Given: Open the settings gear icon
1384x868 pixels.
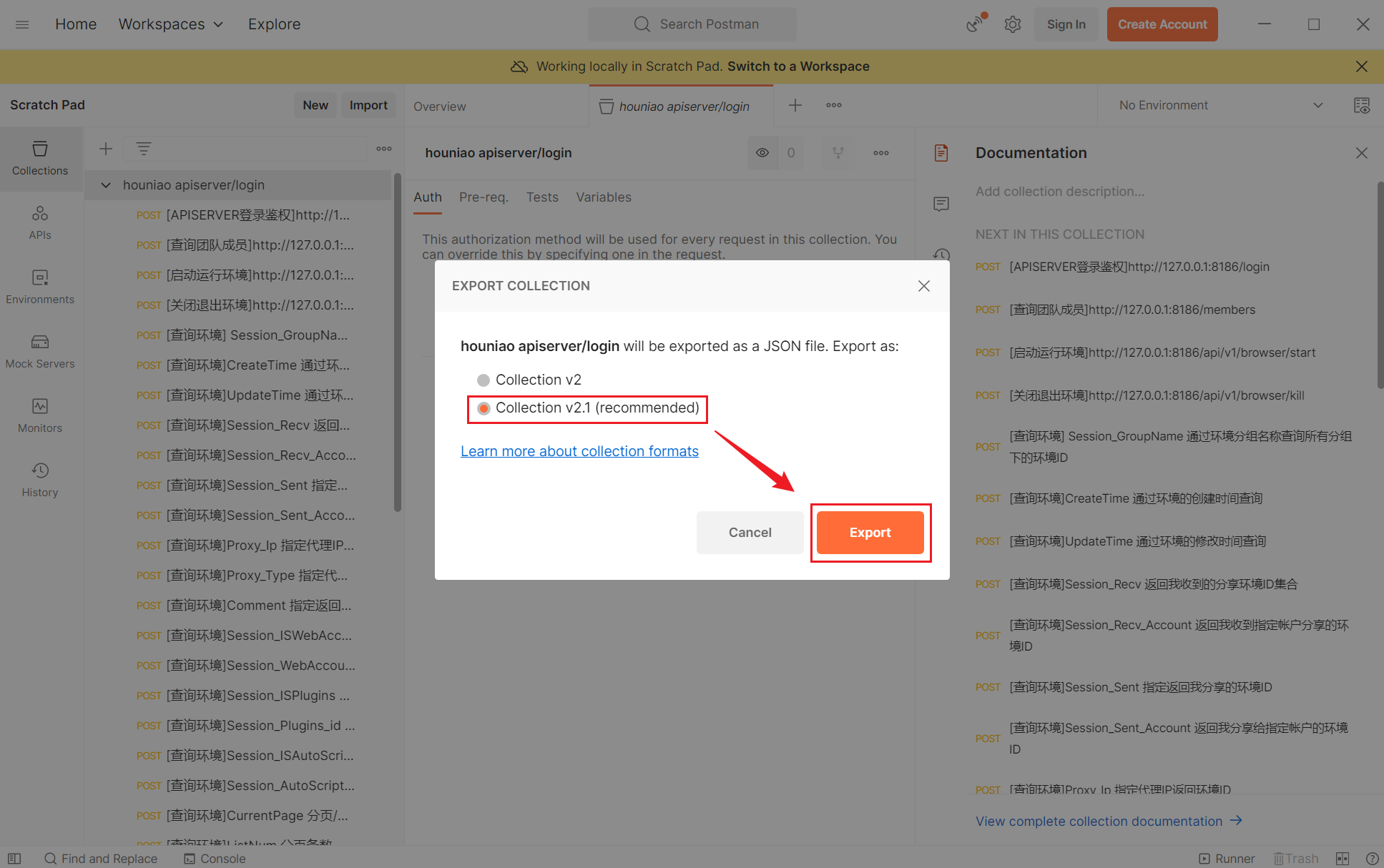Looking at the screenshot, I should coord(1012,24).
